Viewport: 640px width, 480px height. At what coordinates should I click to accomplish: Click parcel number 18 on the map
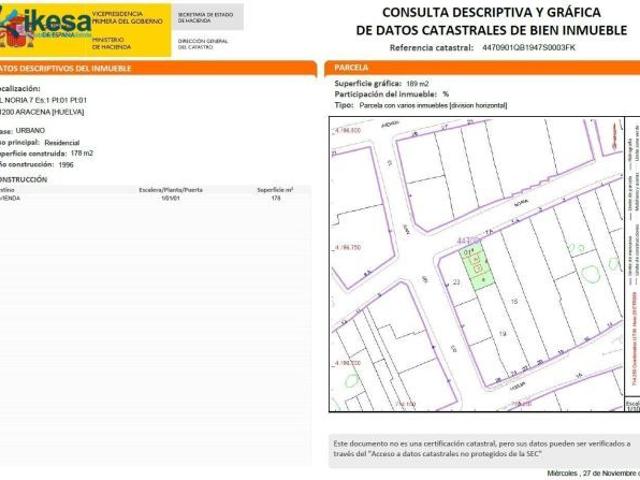(514, 301)
